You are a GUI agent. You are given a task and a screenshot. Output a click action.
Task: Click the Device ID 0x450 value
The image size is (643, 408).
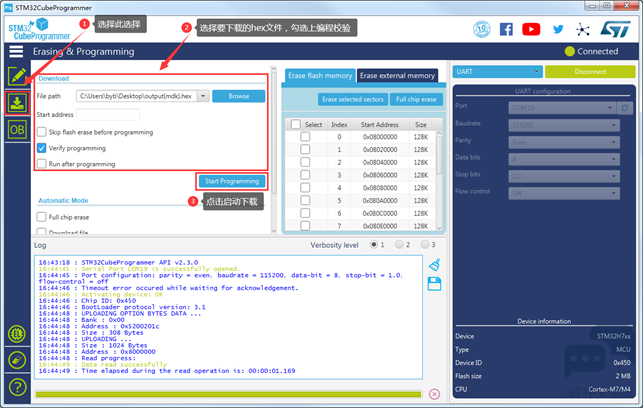622,363
